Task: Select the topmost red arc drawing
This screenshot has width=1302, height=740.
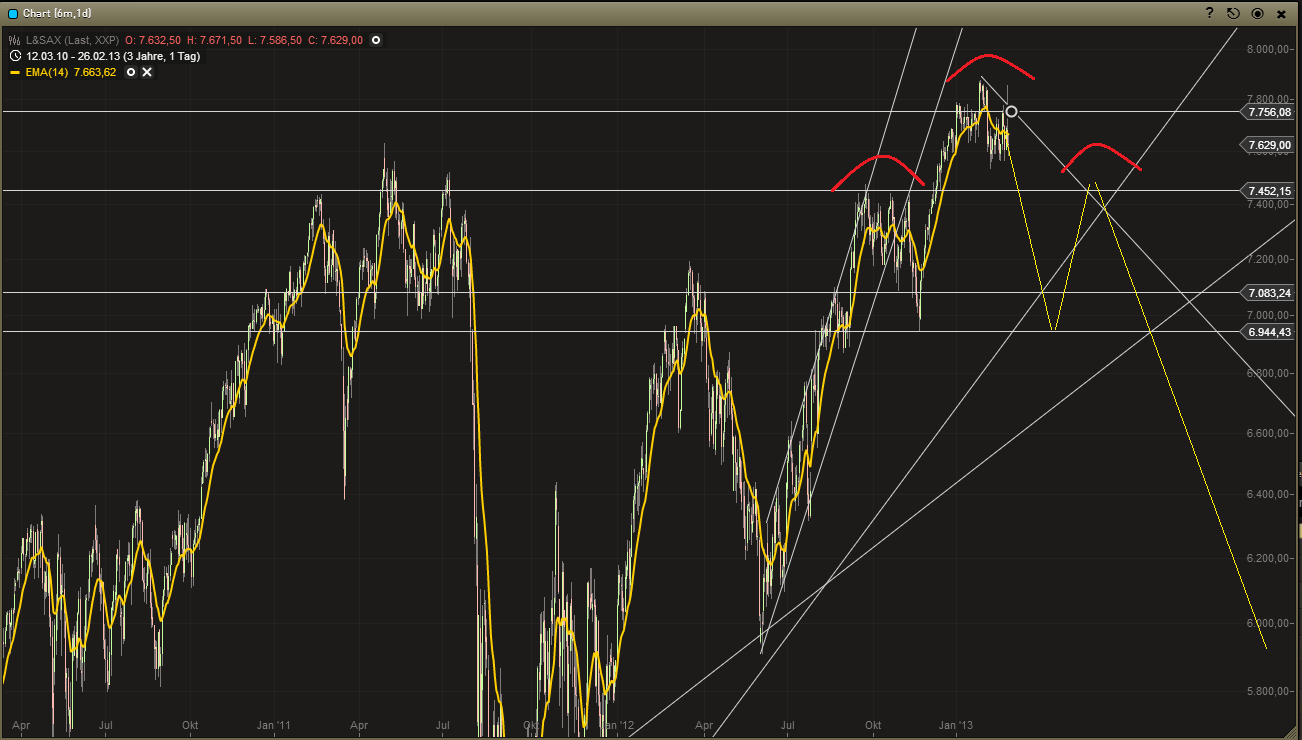Action: point(989,66)
